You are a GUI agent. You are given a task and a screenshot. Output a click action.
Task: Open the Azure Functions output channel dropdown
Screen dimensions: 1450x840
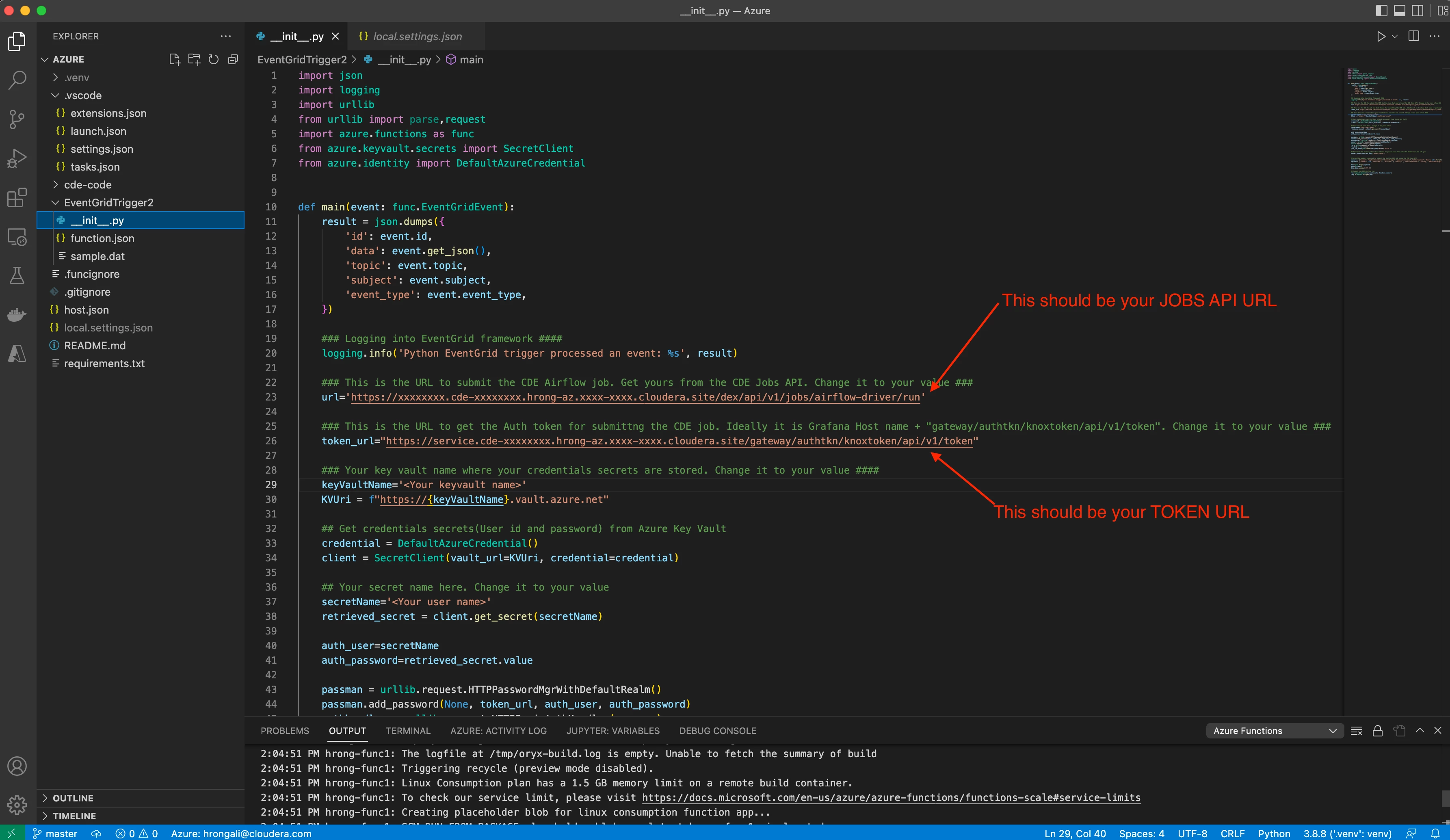pos(1275,731)
